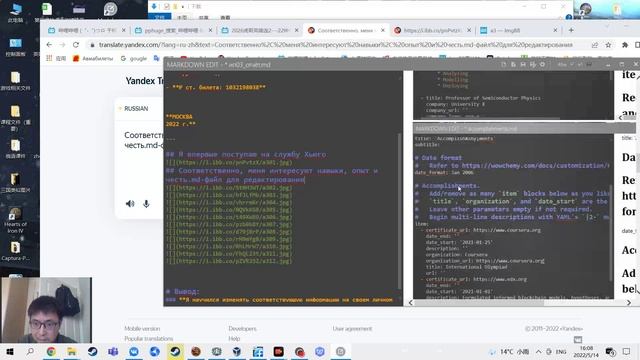Image resolution: width=640 pixels, height=360 pixels.
Task: Expand hidden system tray icons chevron
Action: [x=538, y=351]
